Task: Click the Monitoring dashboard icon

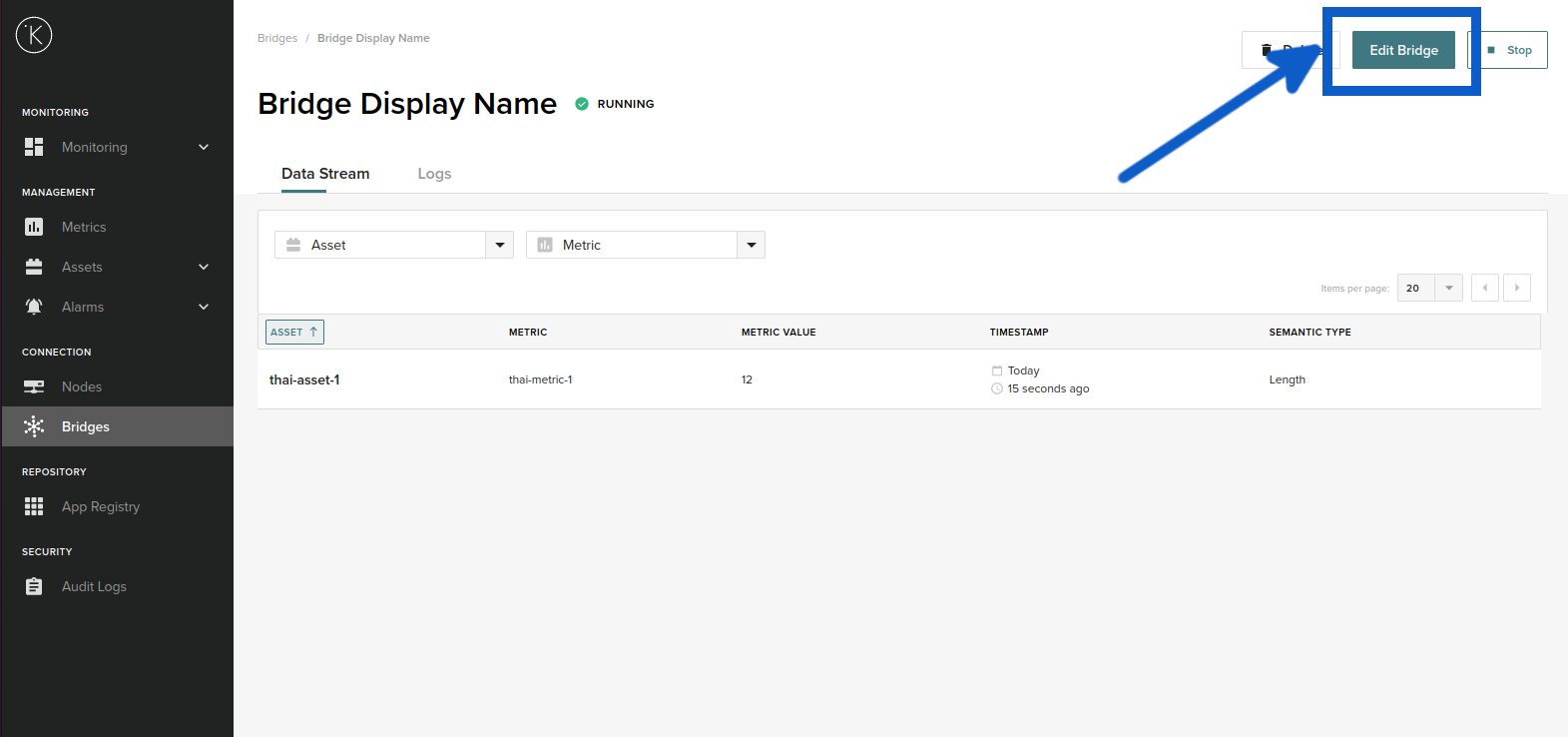Action: (34, 147)
